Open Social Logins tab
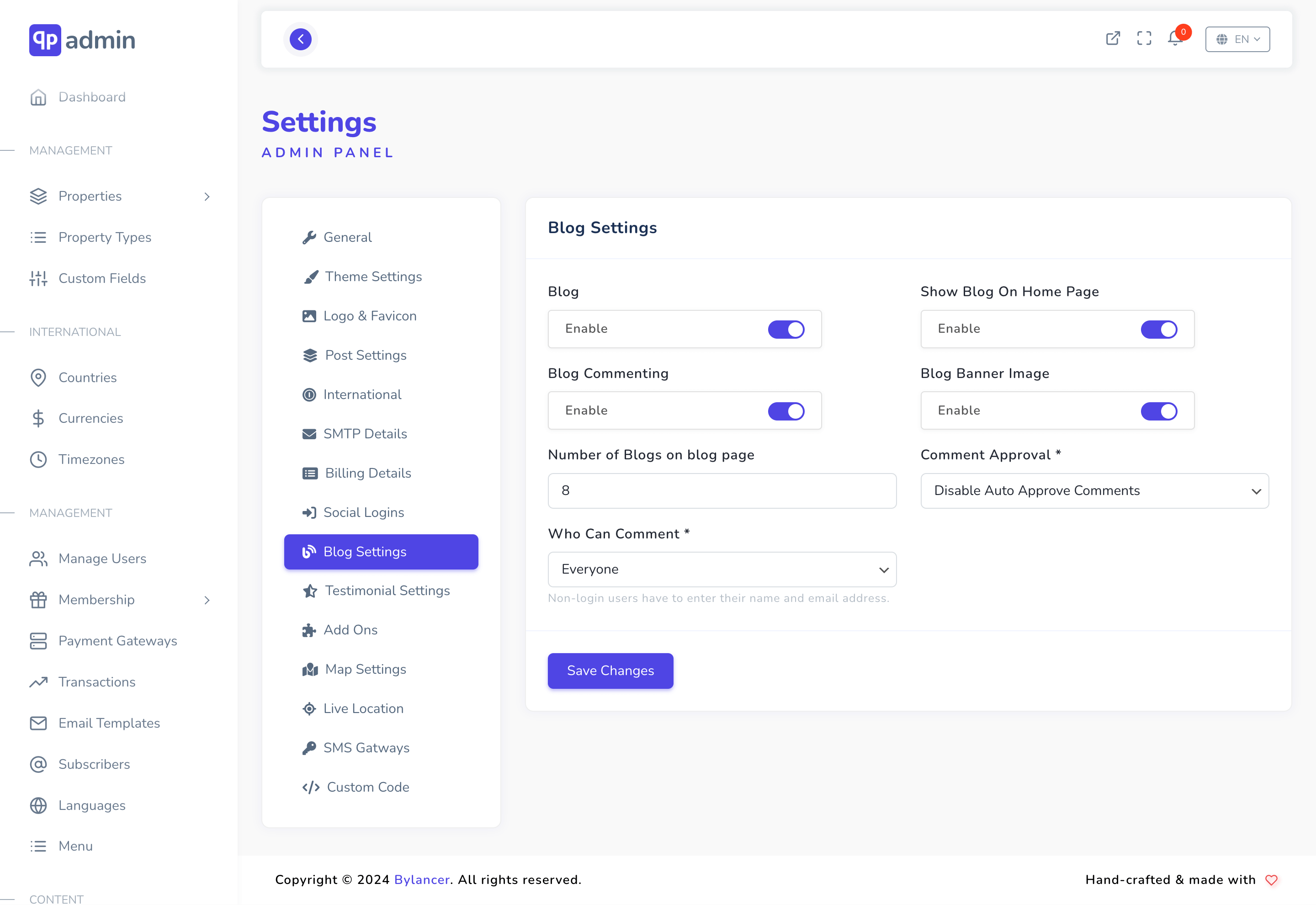 (x=381, y=513)
